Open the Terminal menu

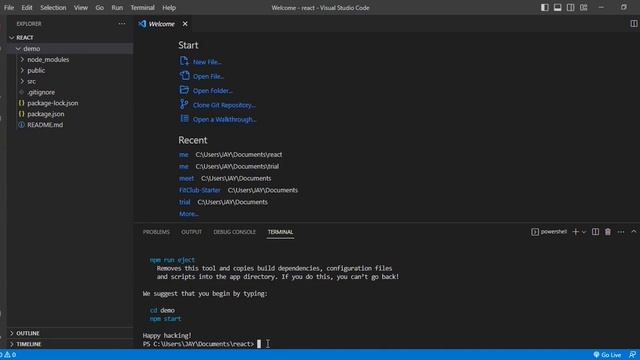[142, 8]
